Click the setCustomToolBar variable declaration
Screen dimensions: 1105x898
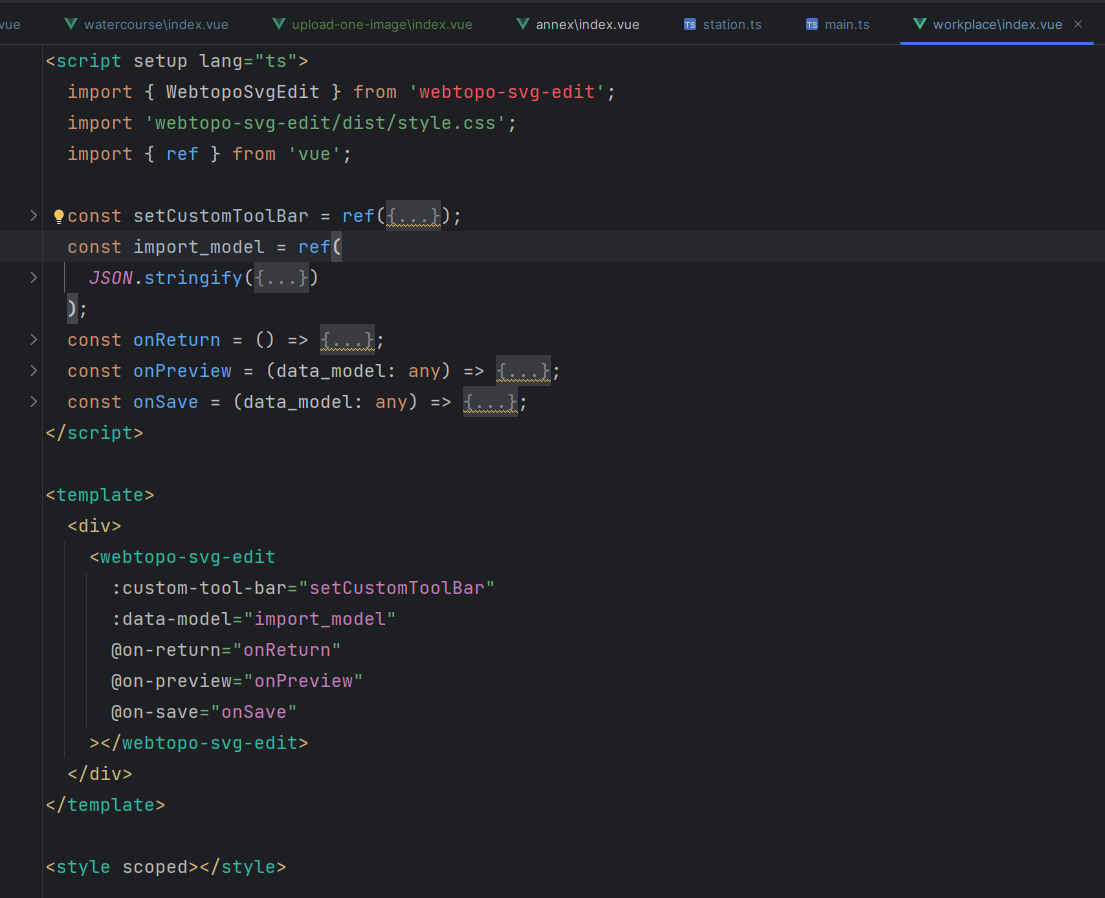click(x=221, y=216)
